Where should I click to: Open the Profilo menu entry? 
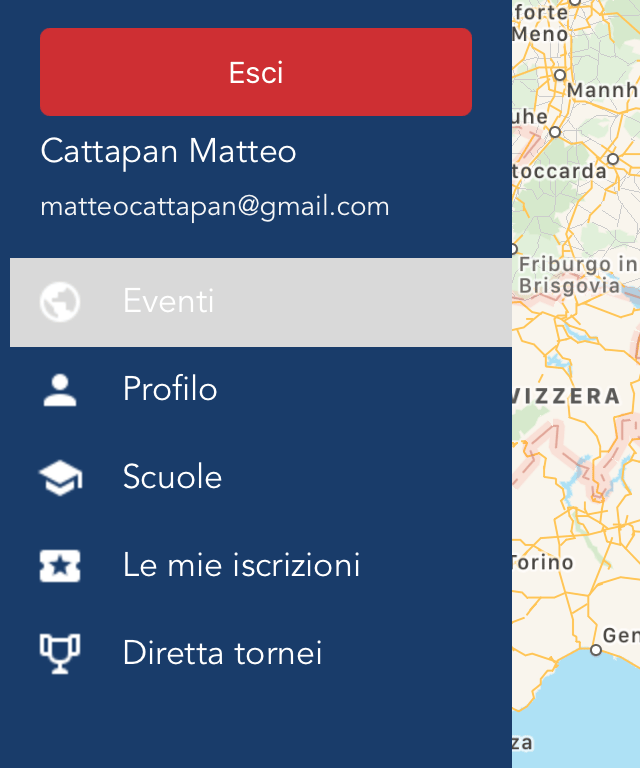coord(170,389)
